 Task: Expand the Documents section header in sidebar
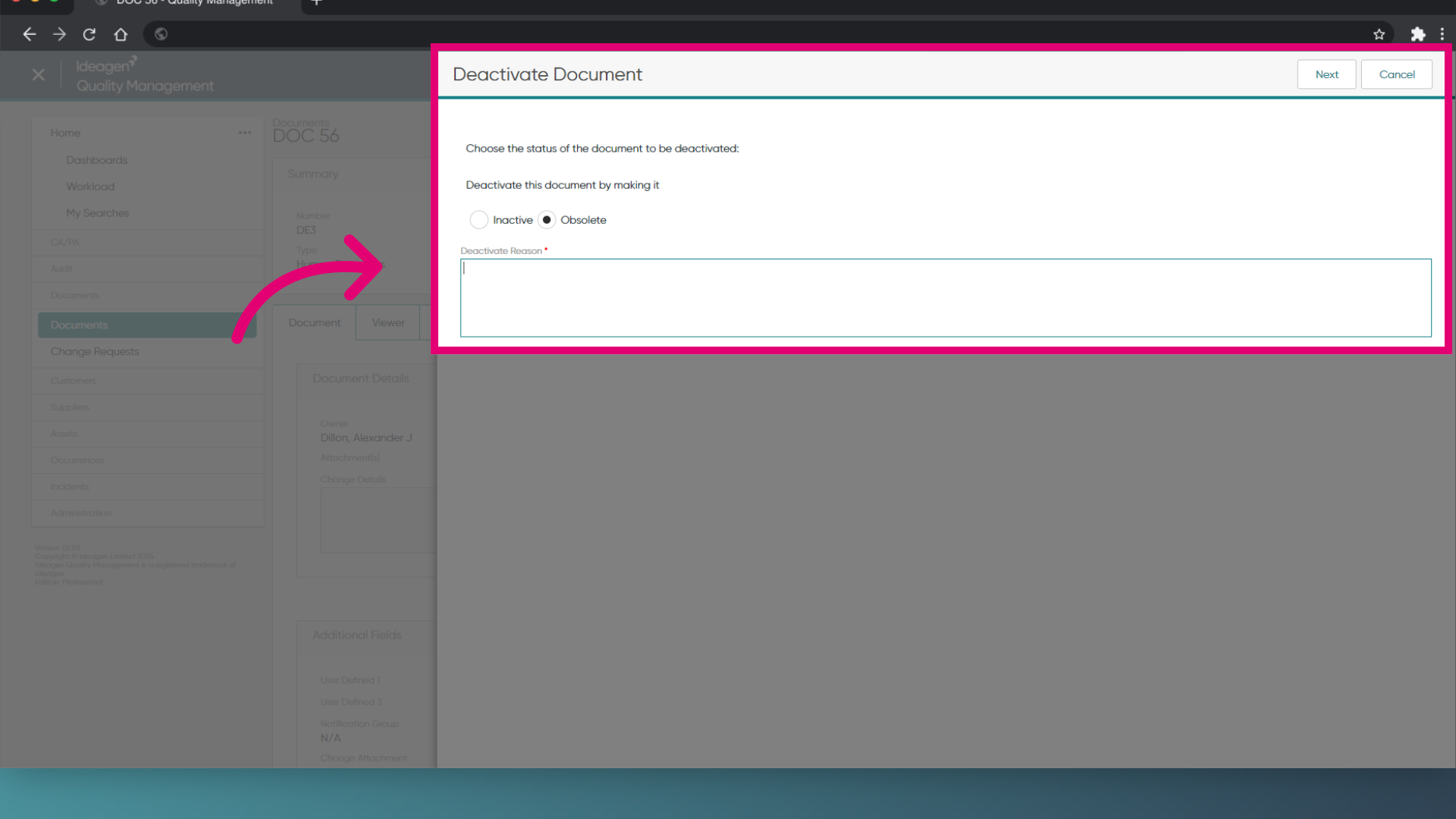(148, 296)
